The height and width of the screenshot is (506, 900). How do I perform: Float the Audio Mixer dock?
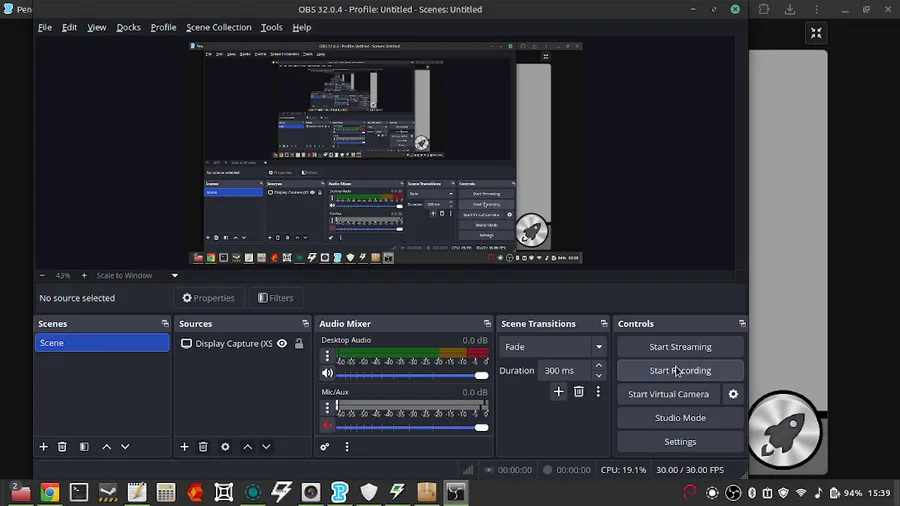pos(487,324)
